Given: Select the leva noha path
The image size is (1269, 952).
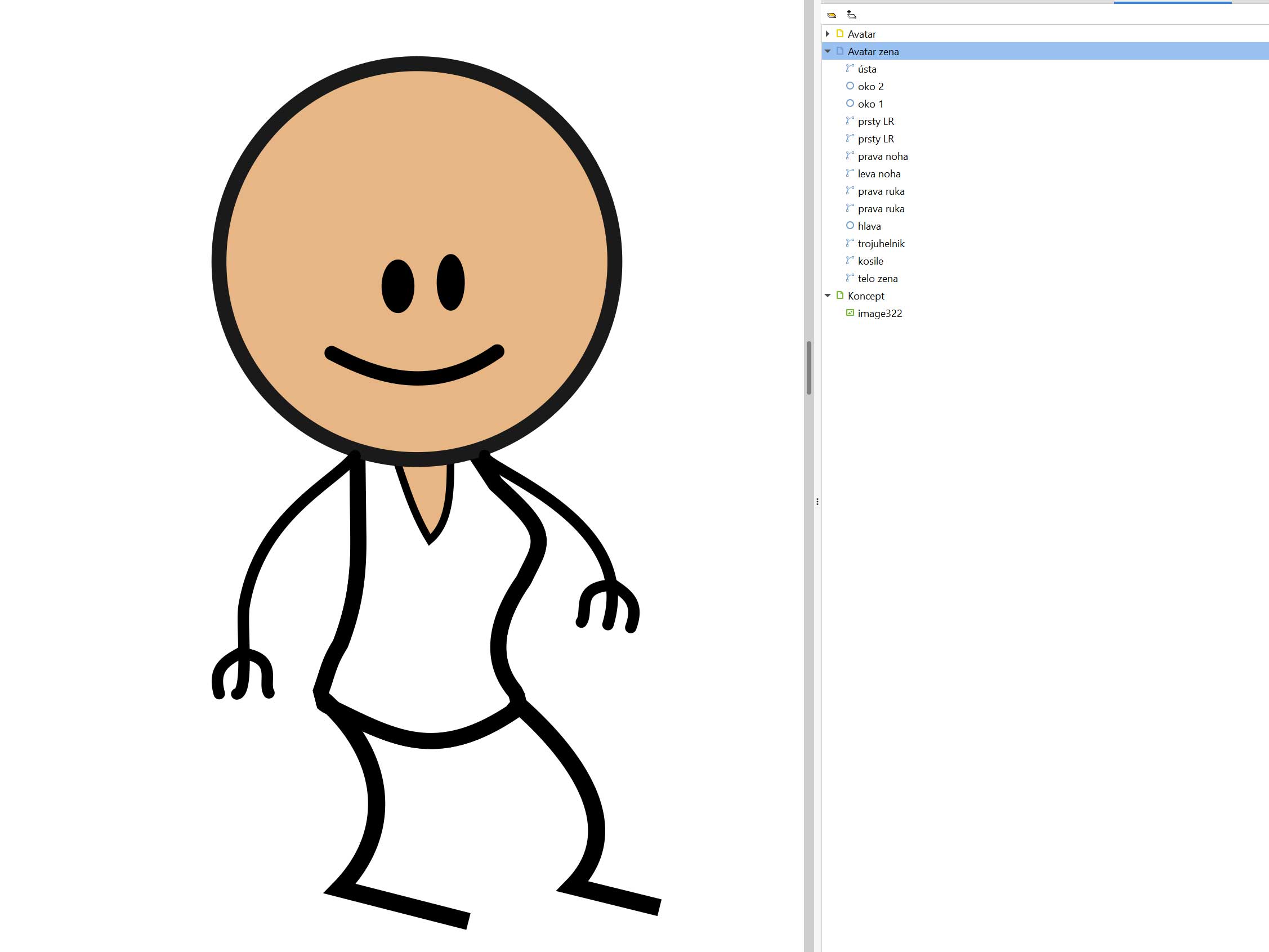Looking at the screenshot, I should pyautogui.click(x=879, y=174).
